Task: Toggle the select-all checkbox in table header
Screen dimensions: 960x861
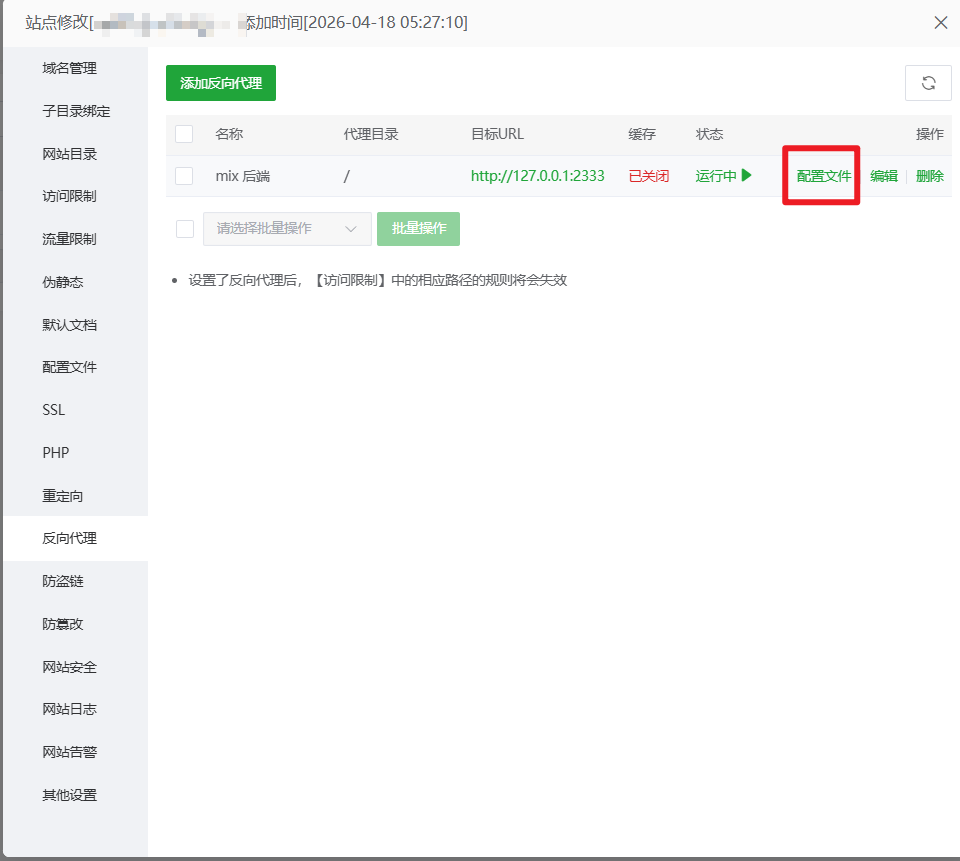Action: [184, 134]
